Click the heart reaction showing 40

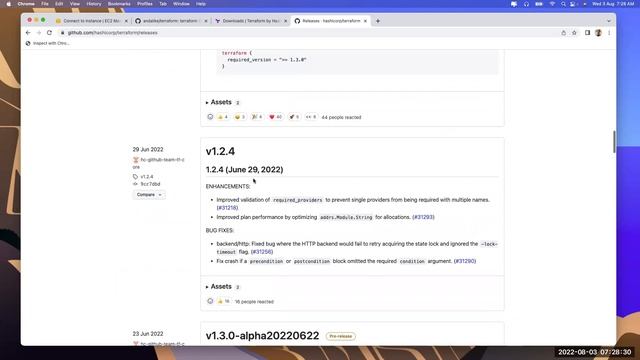tap(276, 117)
